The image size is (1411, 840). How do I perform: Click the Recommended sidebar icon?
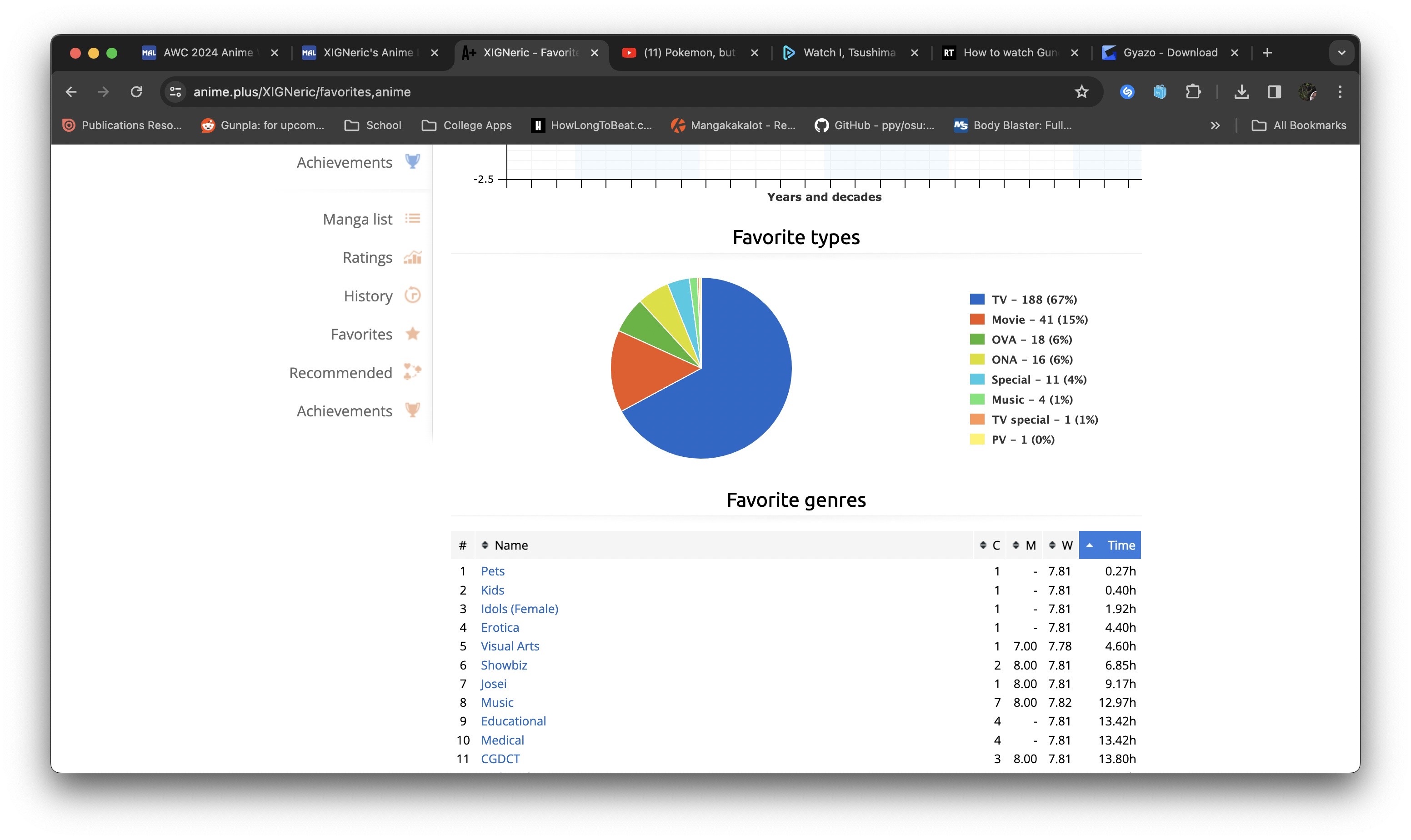click(413, 372)
